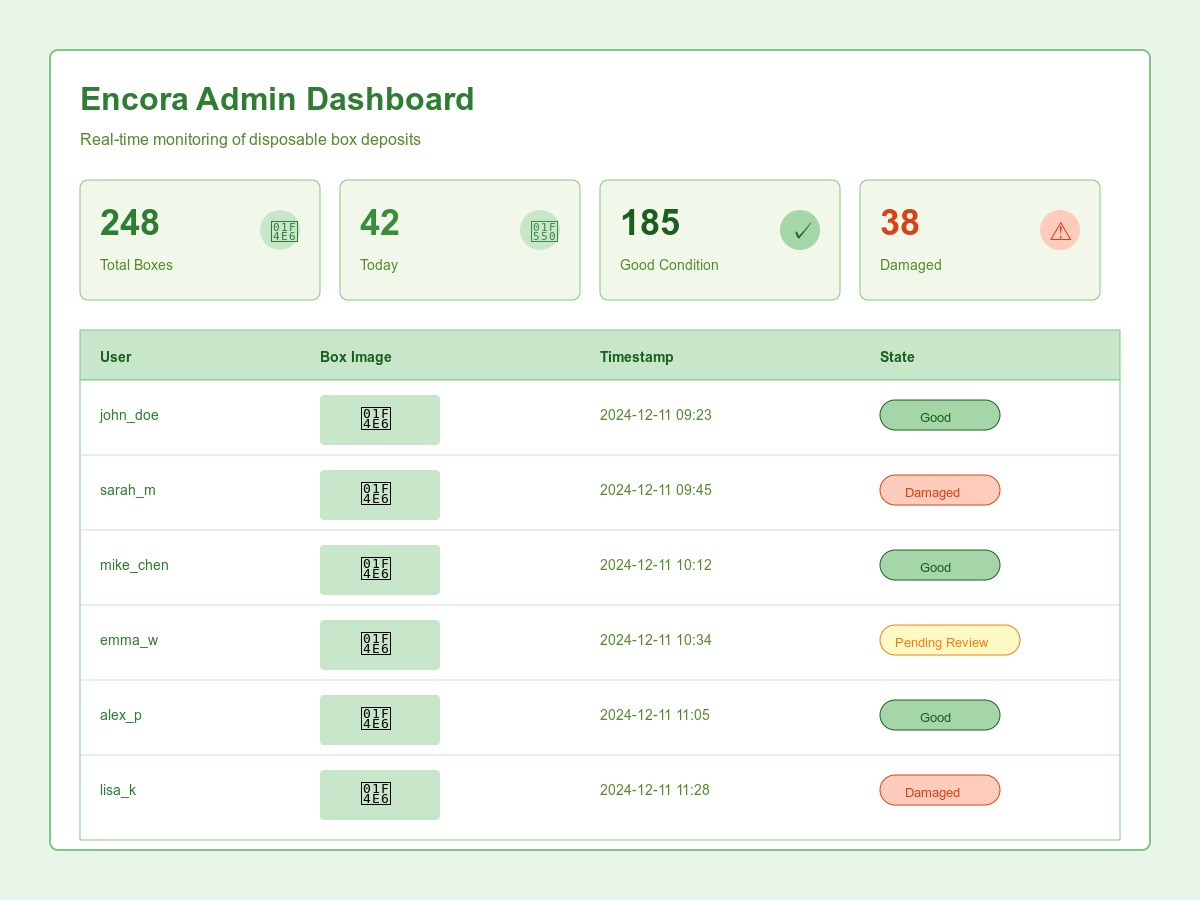The height and width of the screenshot is (900, 1200).
Task: Select the emma_w username
Action: coord(129,640)
